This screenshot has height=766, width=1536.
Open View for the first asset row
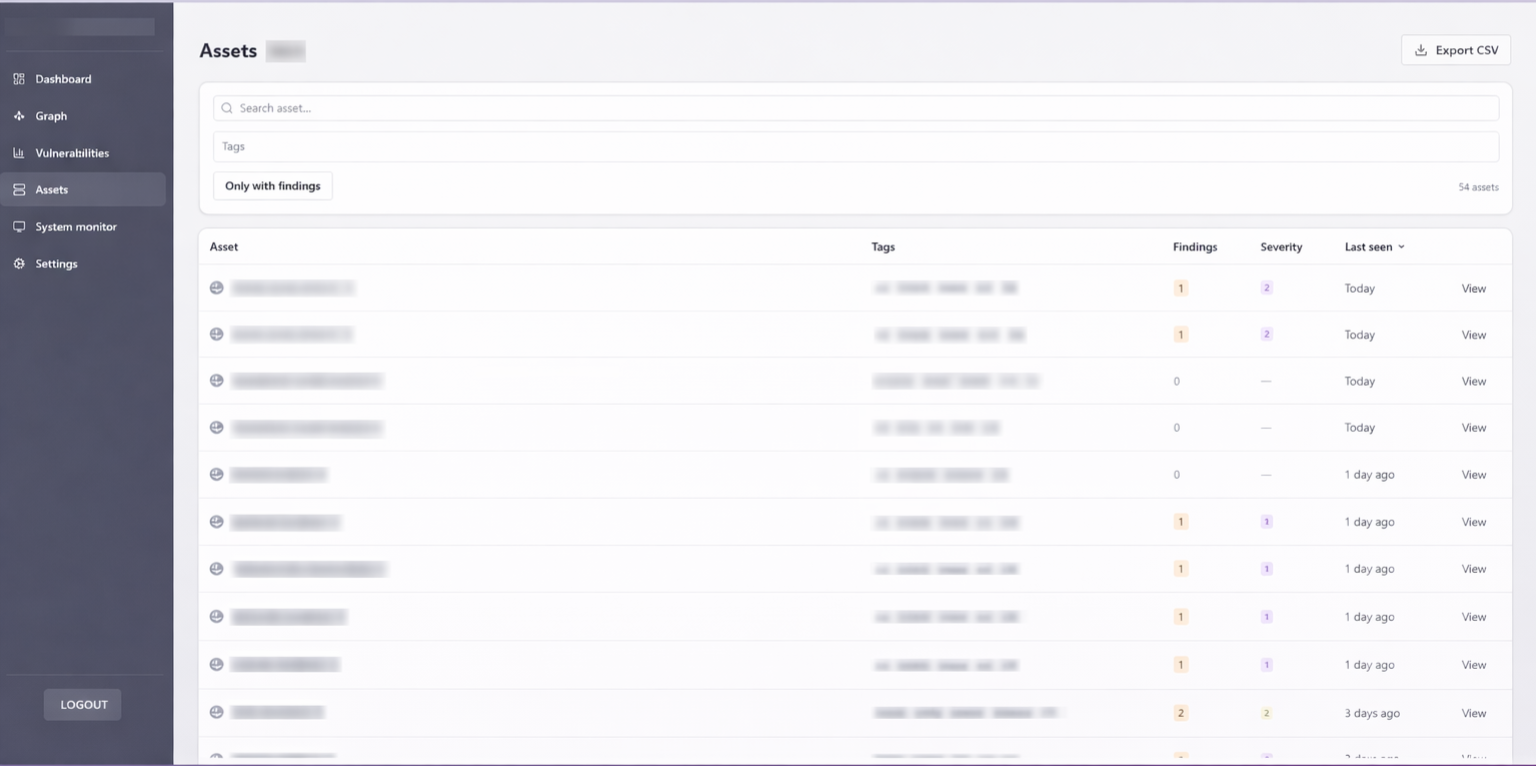click(1473, 288)
